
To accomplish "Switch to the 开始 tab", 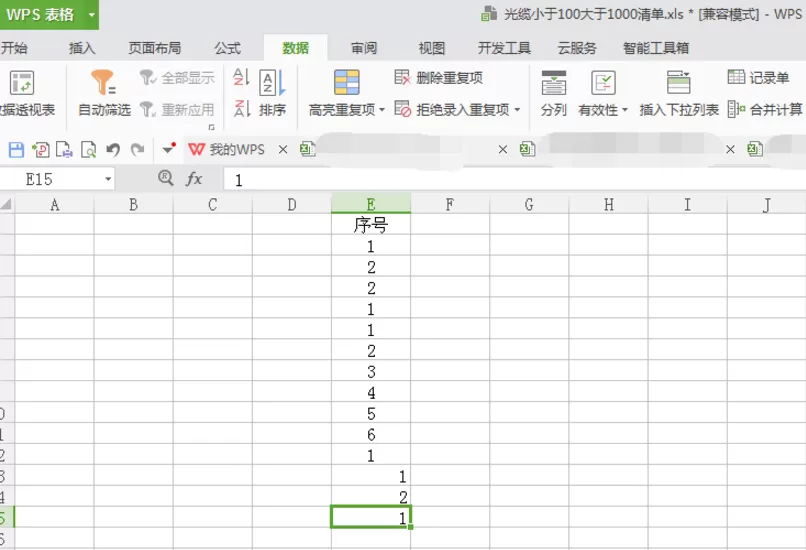I will [x=14, y=48].
